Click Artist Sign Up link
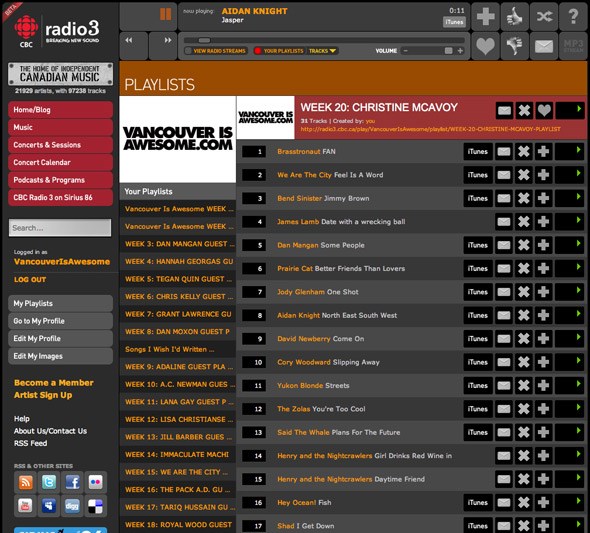The height and width of the screenshot is (533, 590). (43, 395)
